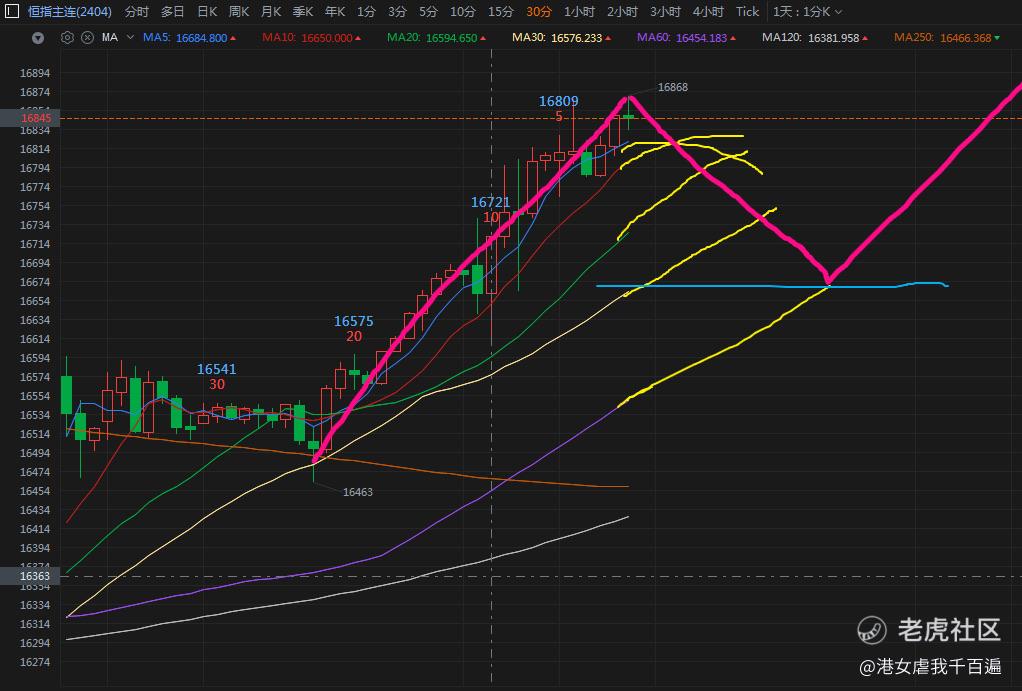Switch to 月K period
Viewport: 1022px width, 691px height.
click(x=271, y=12)
